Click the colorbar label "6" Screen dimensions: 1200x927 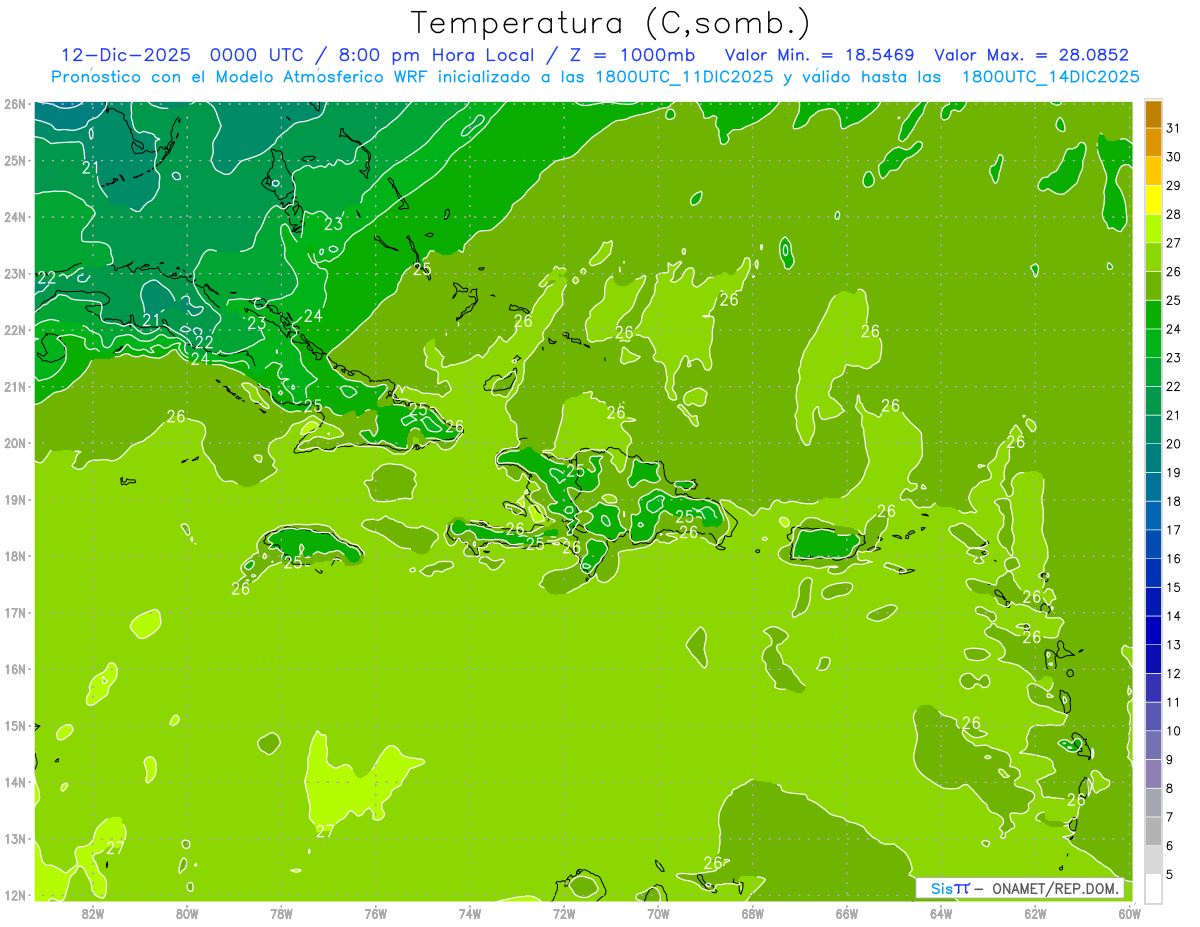tap(1170, 846)
